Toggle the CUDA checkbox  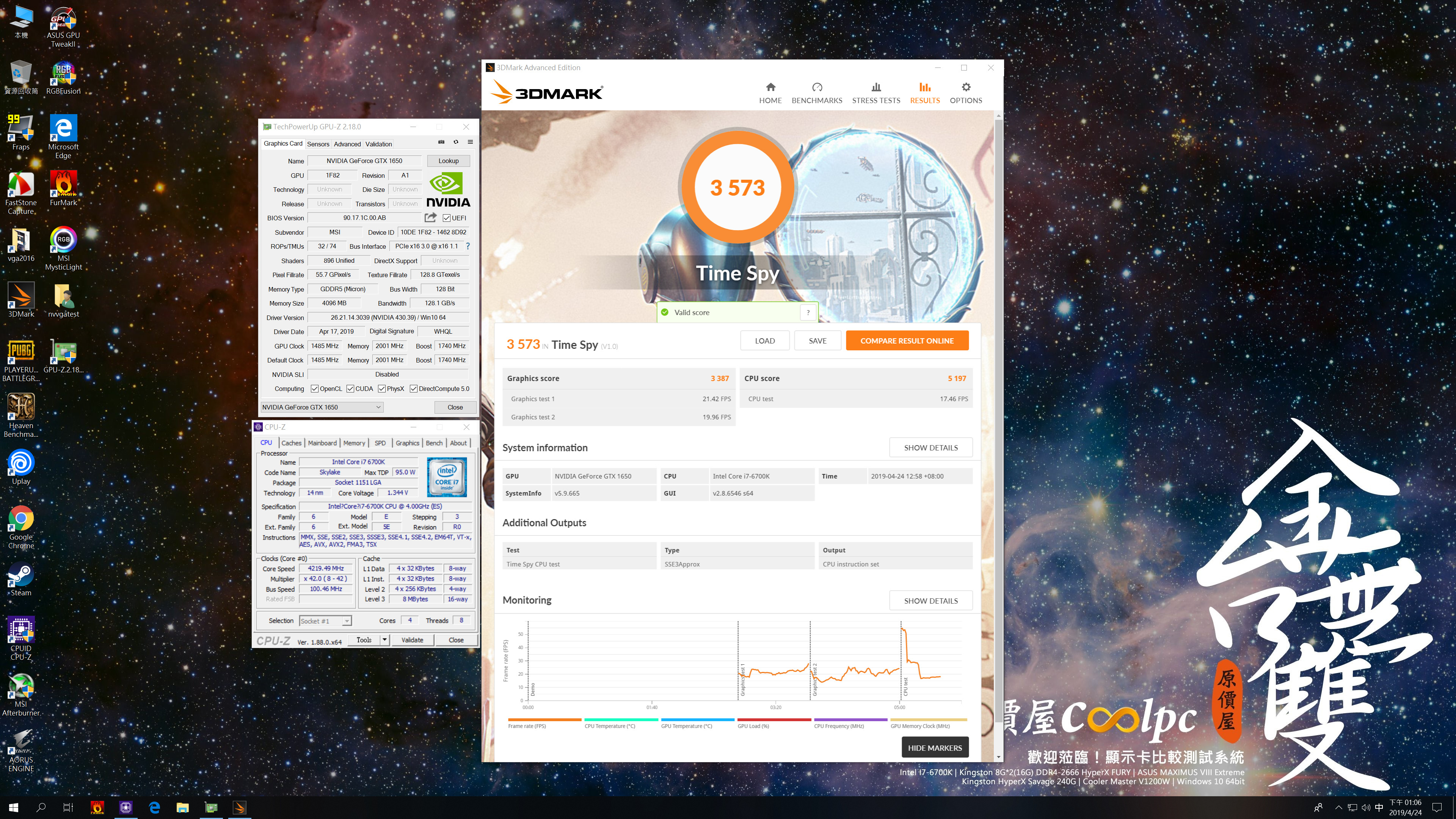click(x=350, y=389)
